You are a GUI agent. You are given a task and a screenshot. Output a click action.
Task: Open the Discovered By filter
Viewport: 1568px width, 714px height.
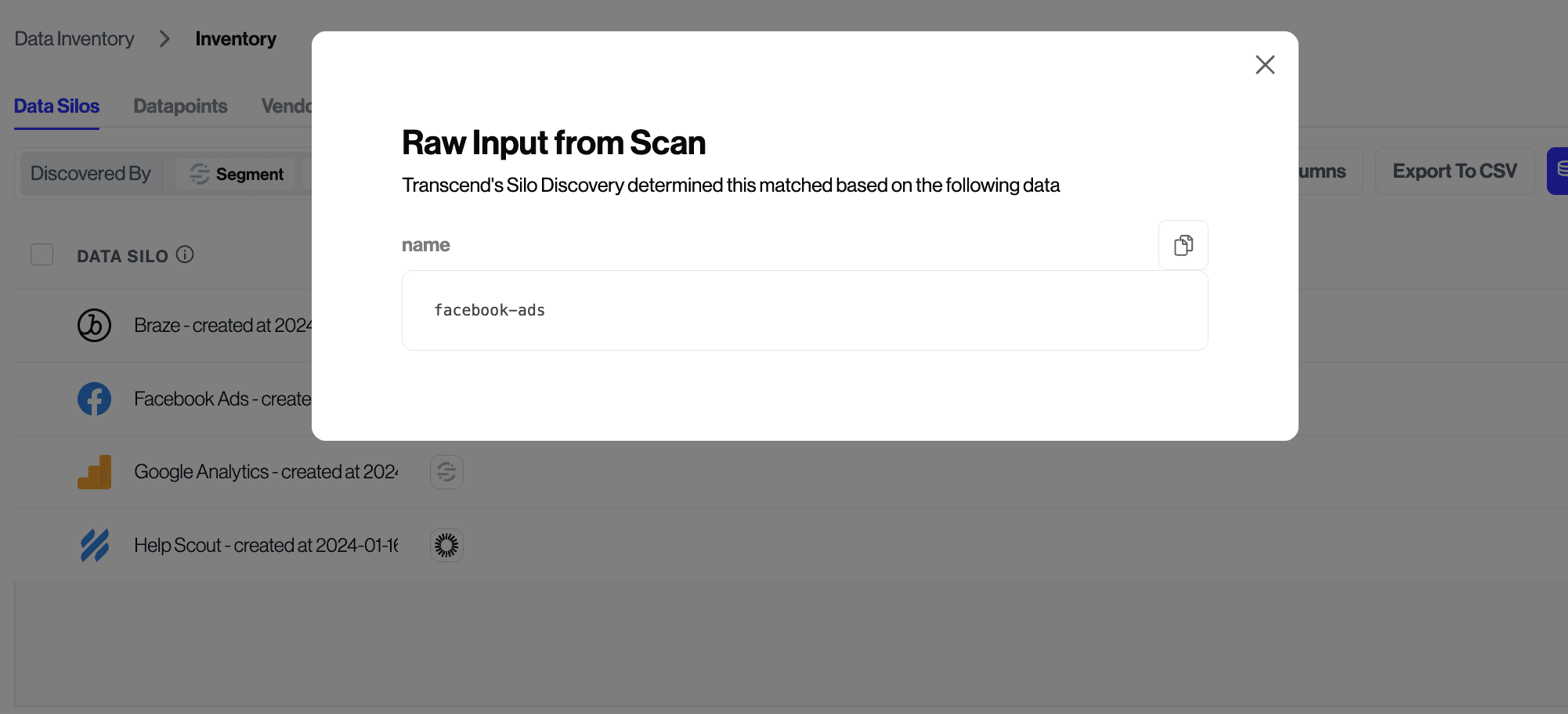90,173
